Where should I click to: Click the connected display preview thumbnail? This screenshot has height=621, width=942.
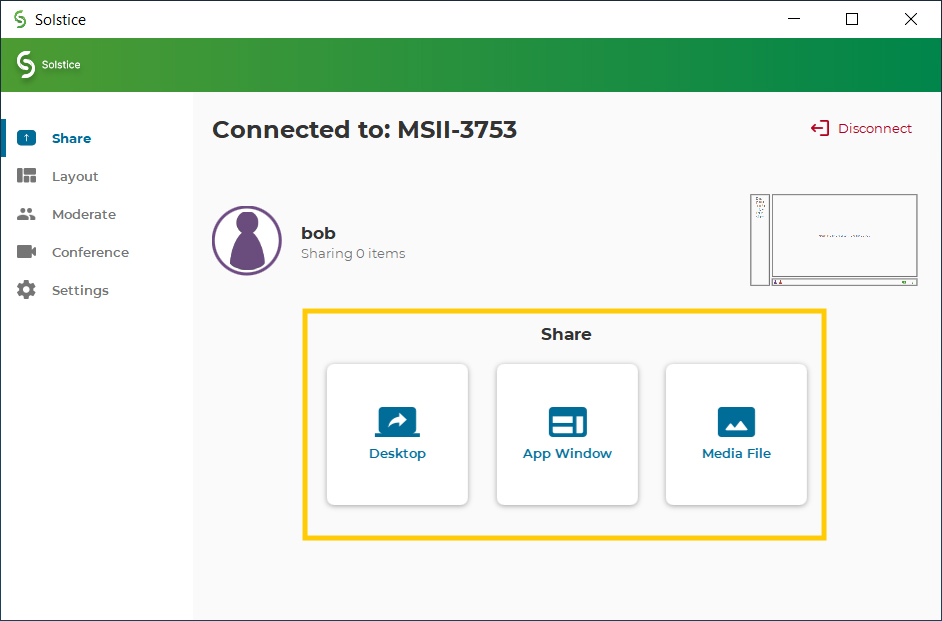[832, 240]
